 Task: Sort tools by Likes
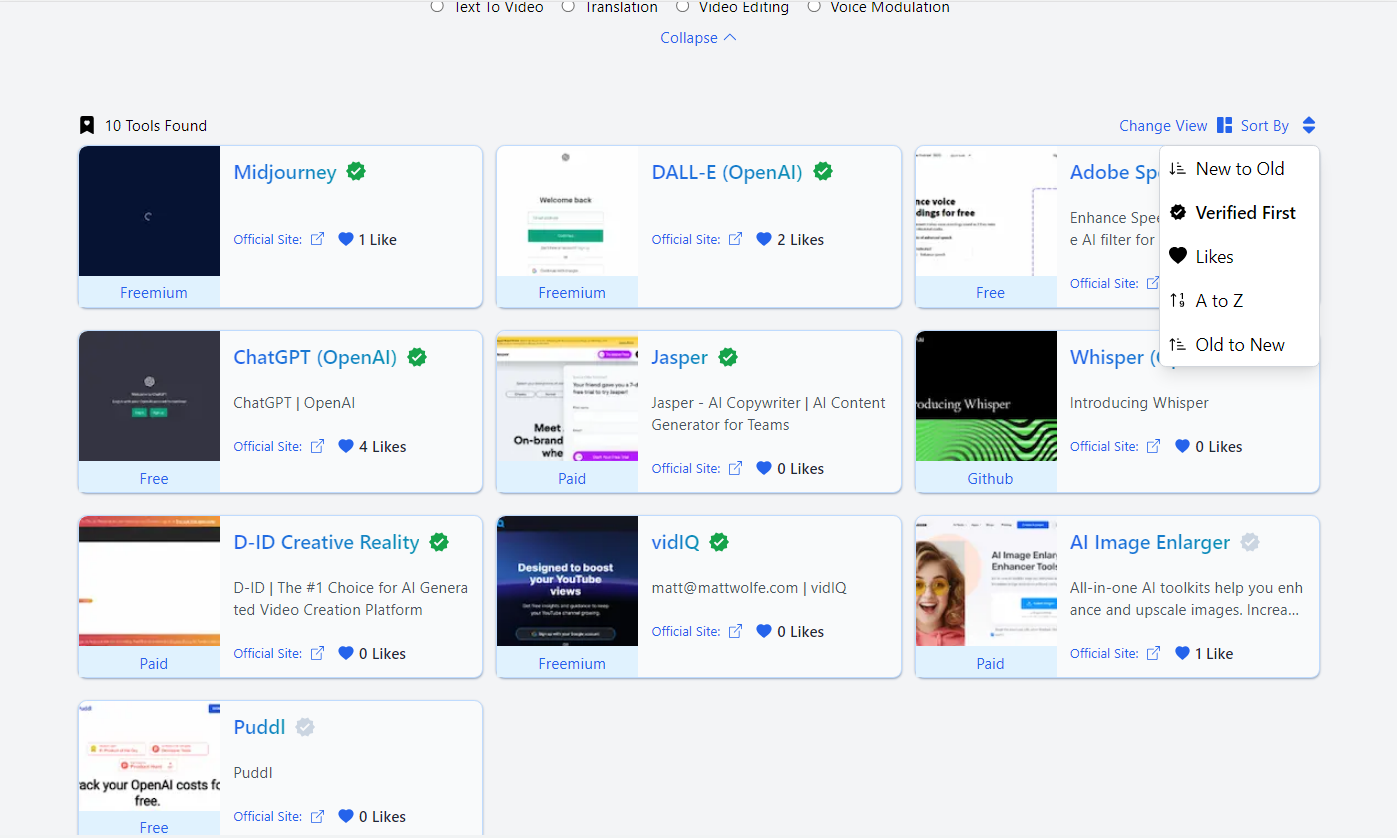[x=1239, y=257]
